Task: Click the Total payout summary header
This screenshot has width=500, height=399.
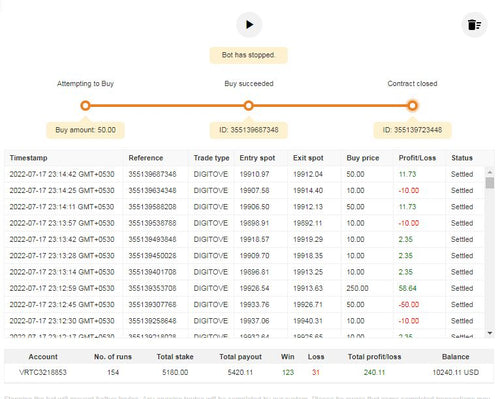Action: pyautogui.click(x=240, y=357)
